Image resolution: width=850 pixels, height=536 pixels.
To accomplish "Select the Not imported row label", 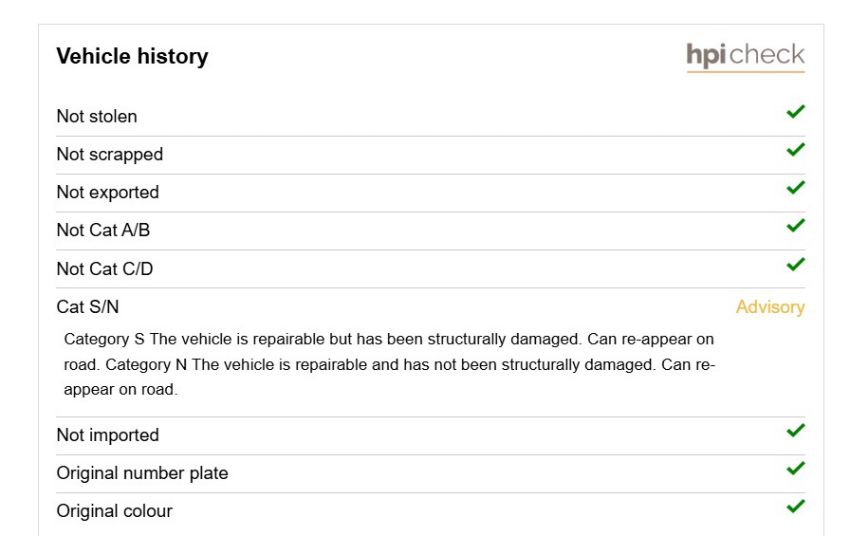I will click(108, 435).
